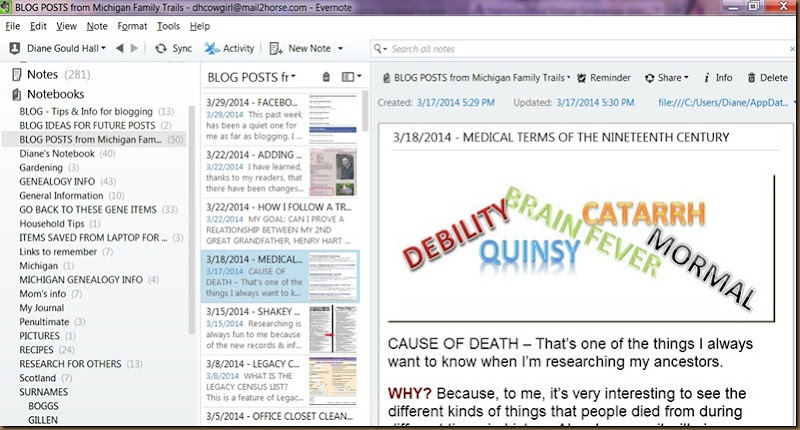This screenshot has height=430, width=800.
Task: Click the Updated date 3/17/2014 5:30 PM
Action: 595,103
